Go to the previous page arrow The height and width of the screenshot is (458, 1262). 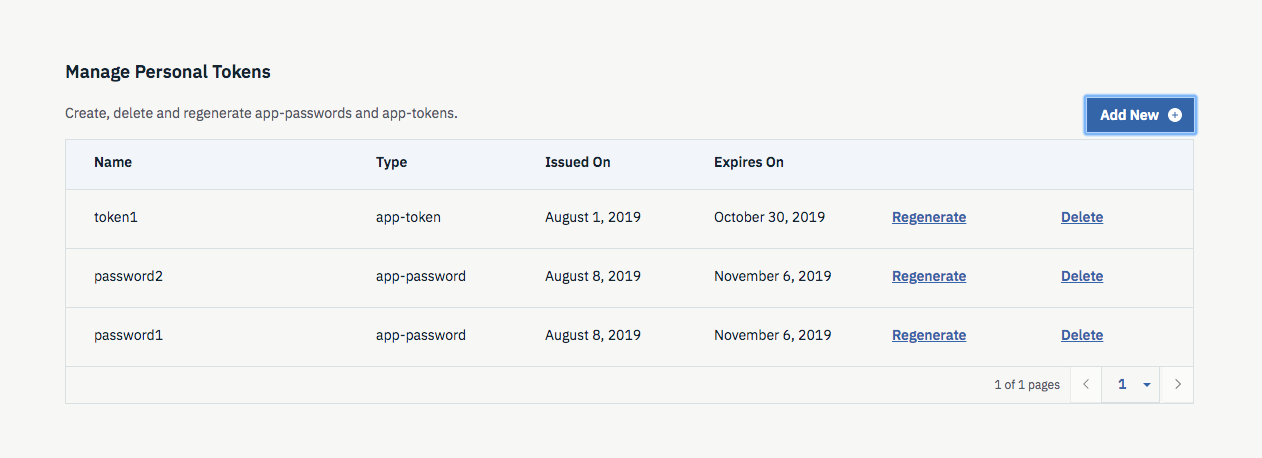pos(1085,385)
